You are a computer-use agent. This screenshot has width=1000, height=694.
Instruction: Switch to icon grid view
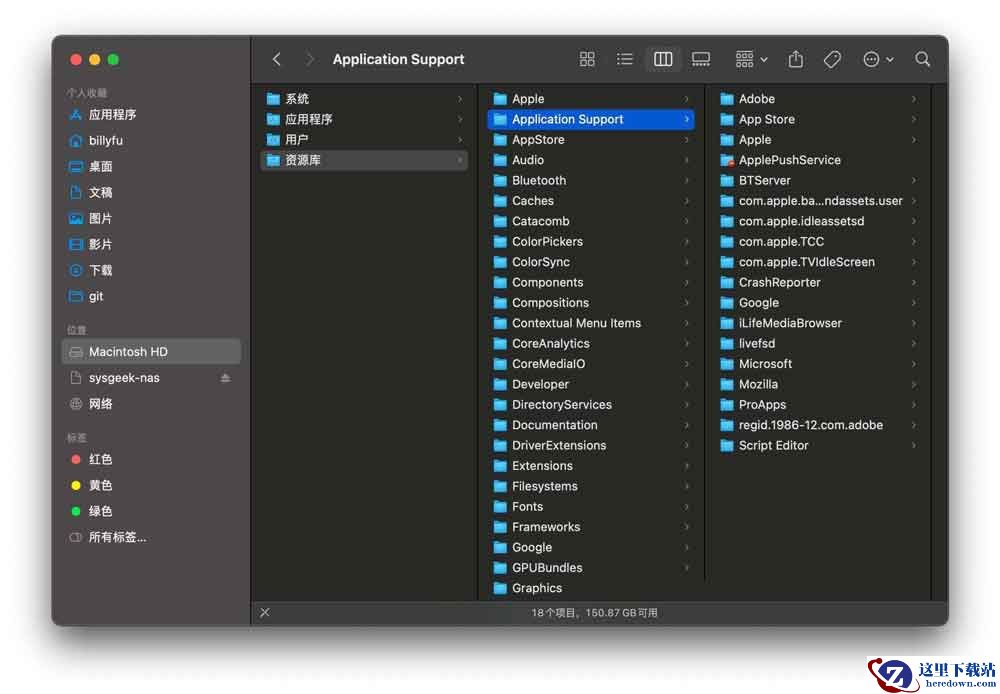pyautogui.click(x=587, y=59)
